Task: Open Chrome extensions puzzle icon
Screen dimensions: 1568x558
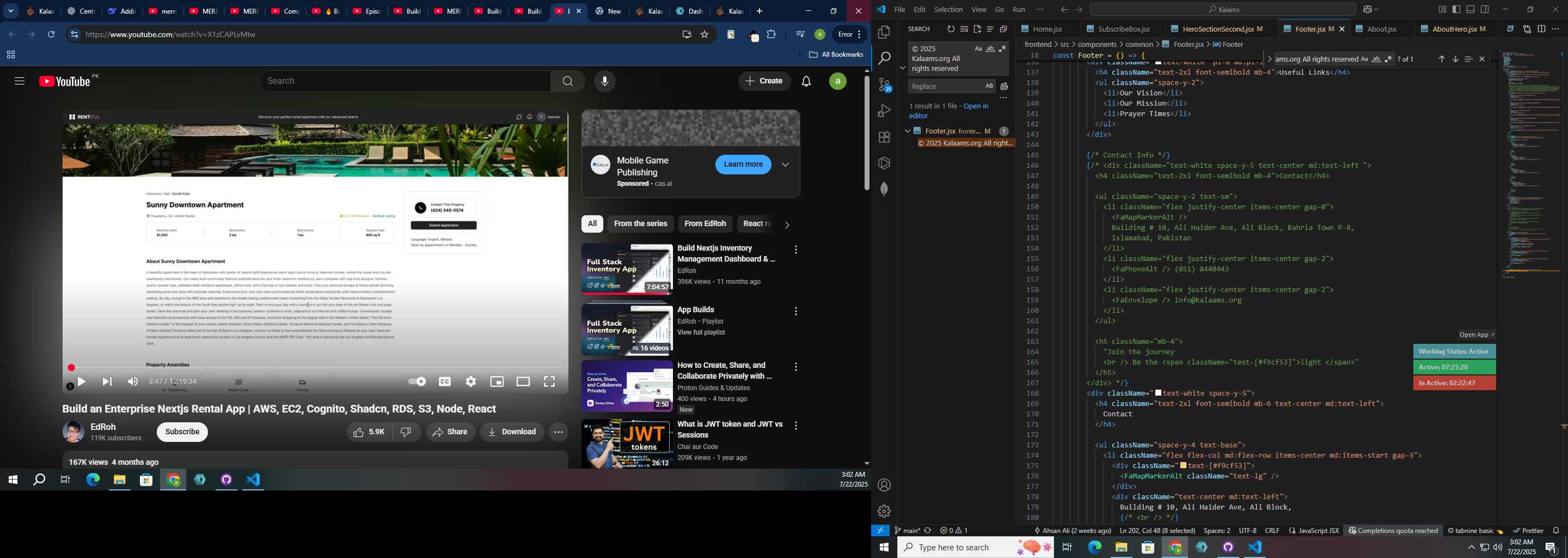Action: 772,35
